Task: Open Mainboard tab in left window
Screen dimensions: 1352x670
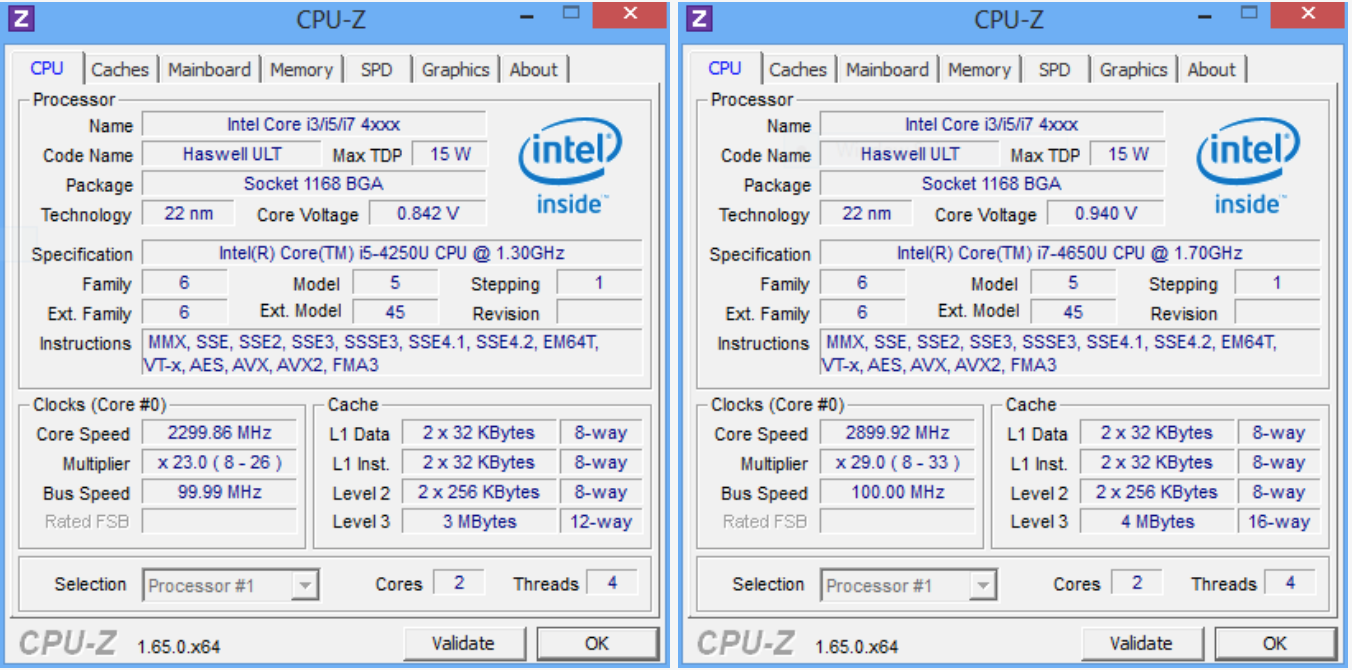Action: (209, 70)
